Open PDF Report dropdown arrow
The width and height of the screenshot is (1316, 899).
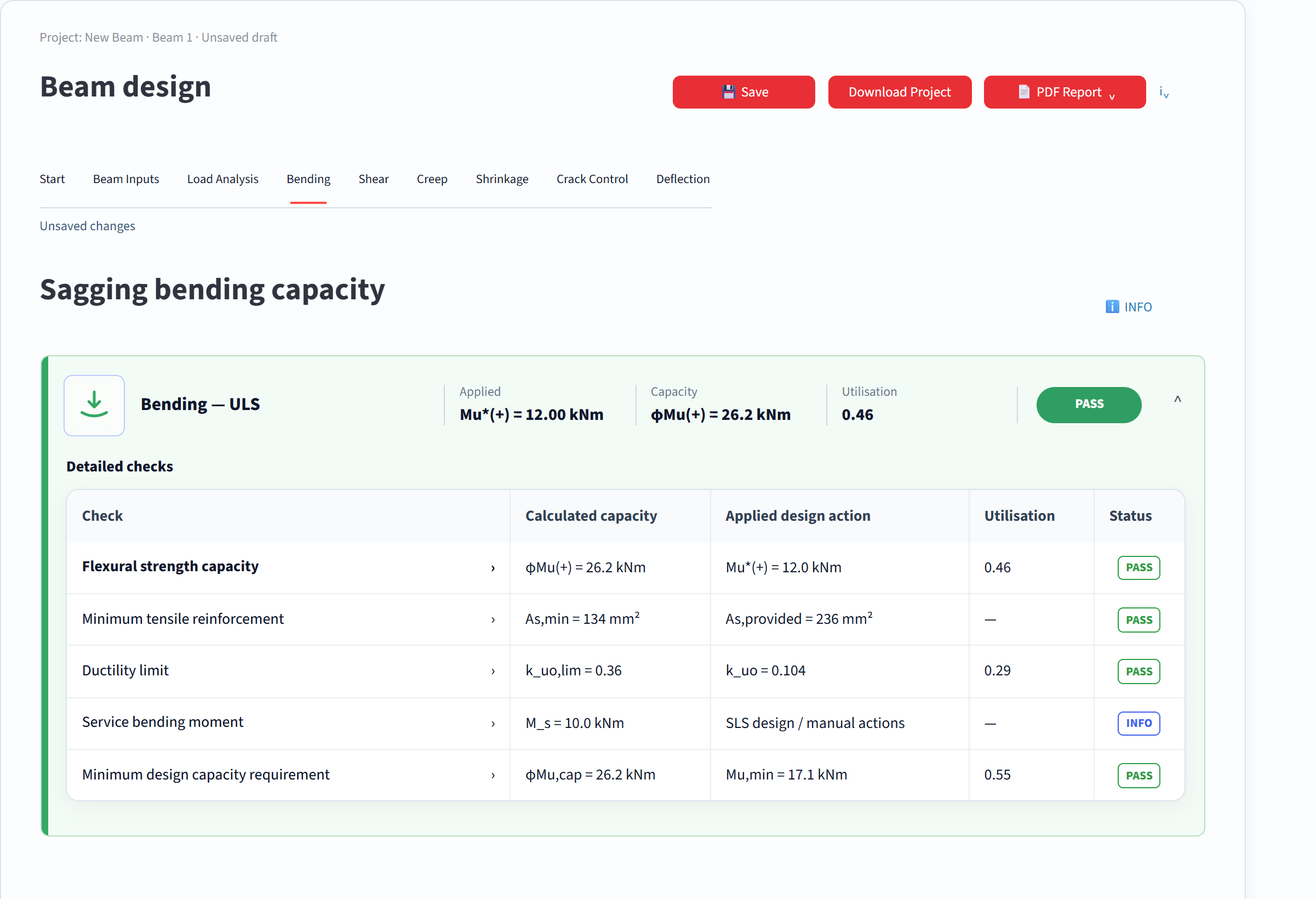point(1112,96)
